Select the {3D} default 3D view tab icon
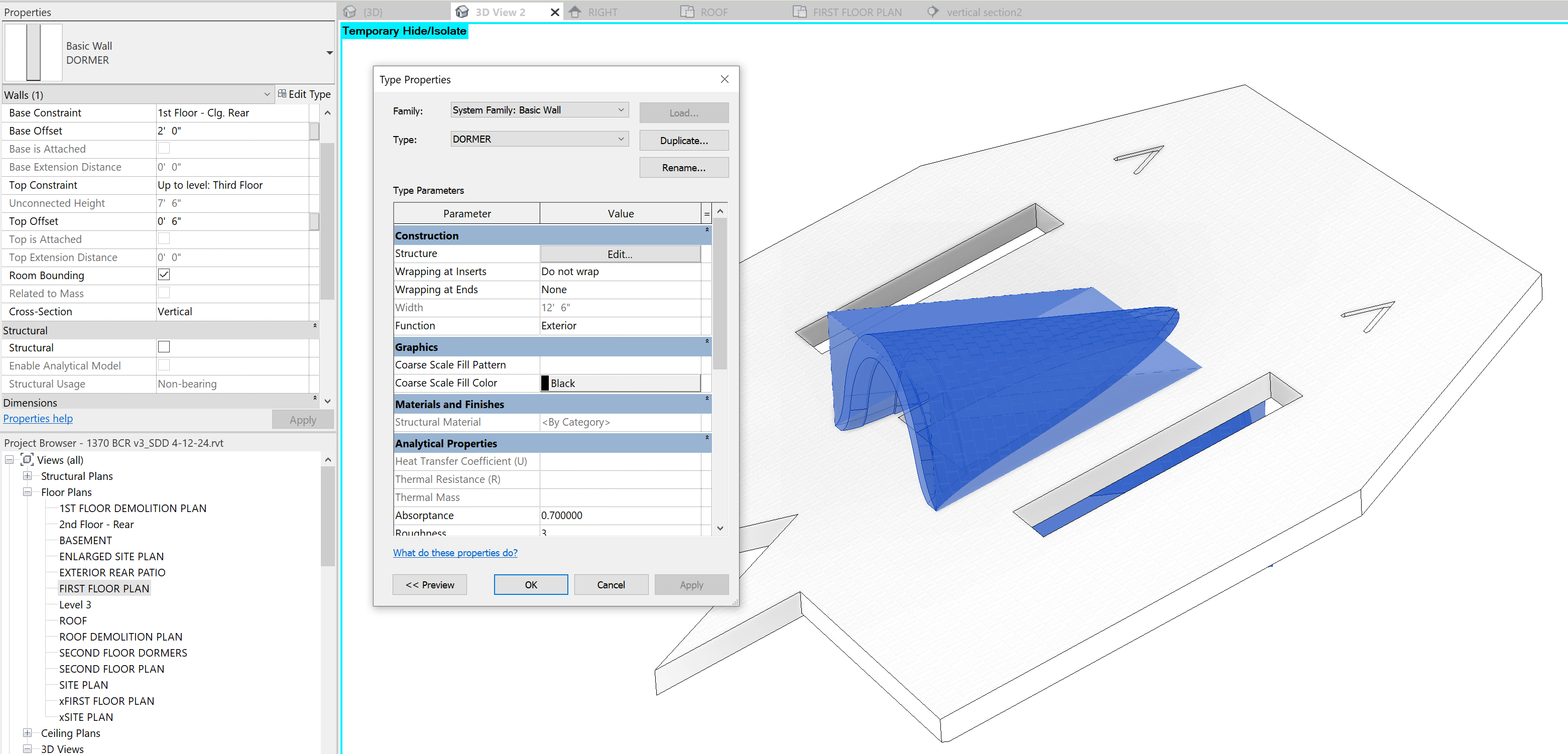Viewport: 1568px width, 754px height. point(350,12)
